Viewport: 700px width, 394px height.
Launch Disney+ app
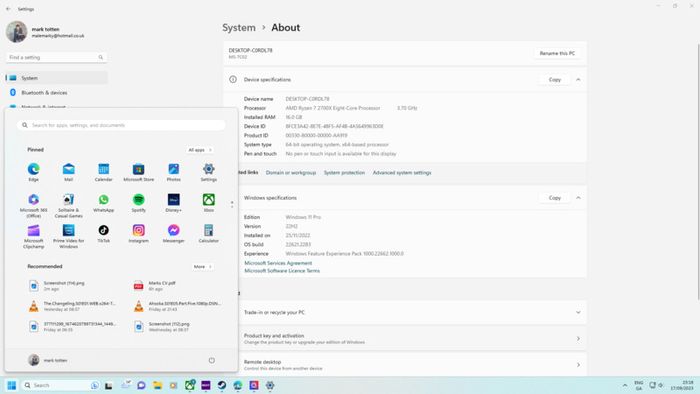174,203
